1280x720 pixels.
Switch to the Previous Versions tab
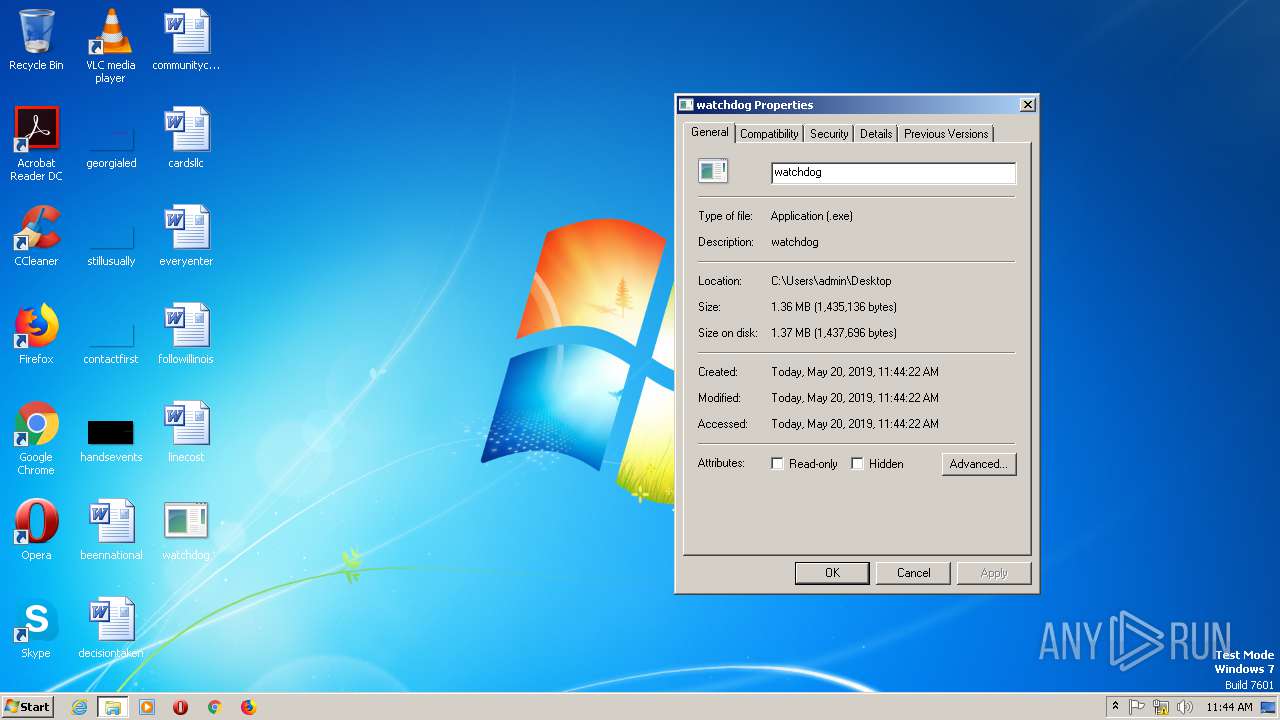[x=946, y=134]
